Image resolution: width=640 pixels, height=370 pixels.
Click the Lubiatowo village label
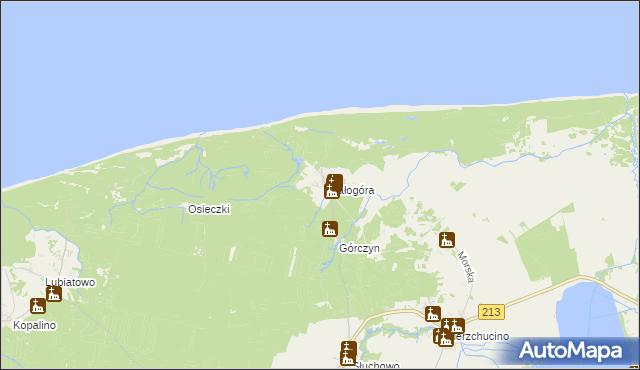pos(70,282)
